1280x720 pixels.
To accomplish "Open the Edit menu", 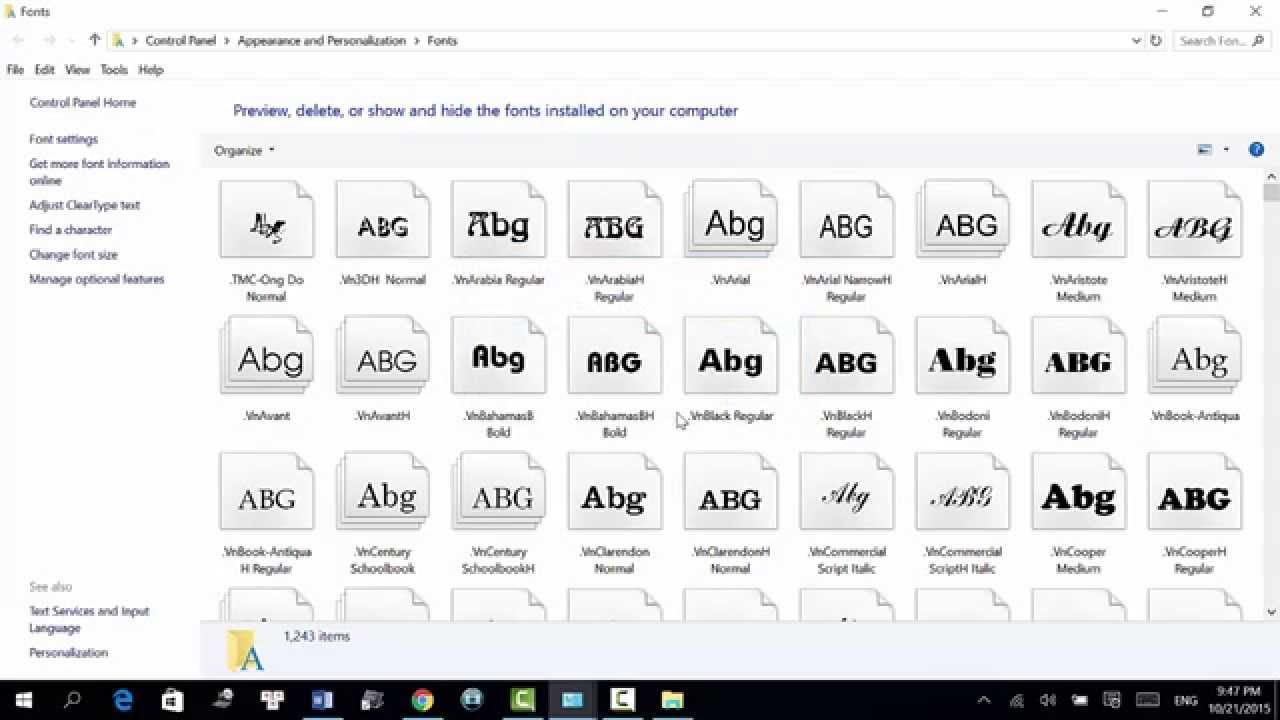I will click(44, 70).
